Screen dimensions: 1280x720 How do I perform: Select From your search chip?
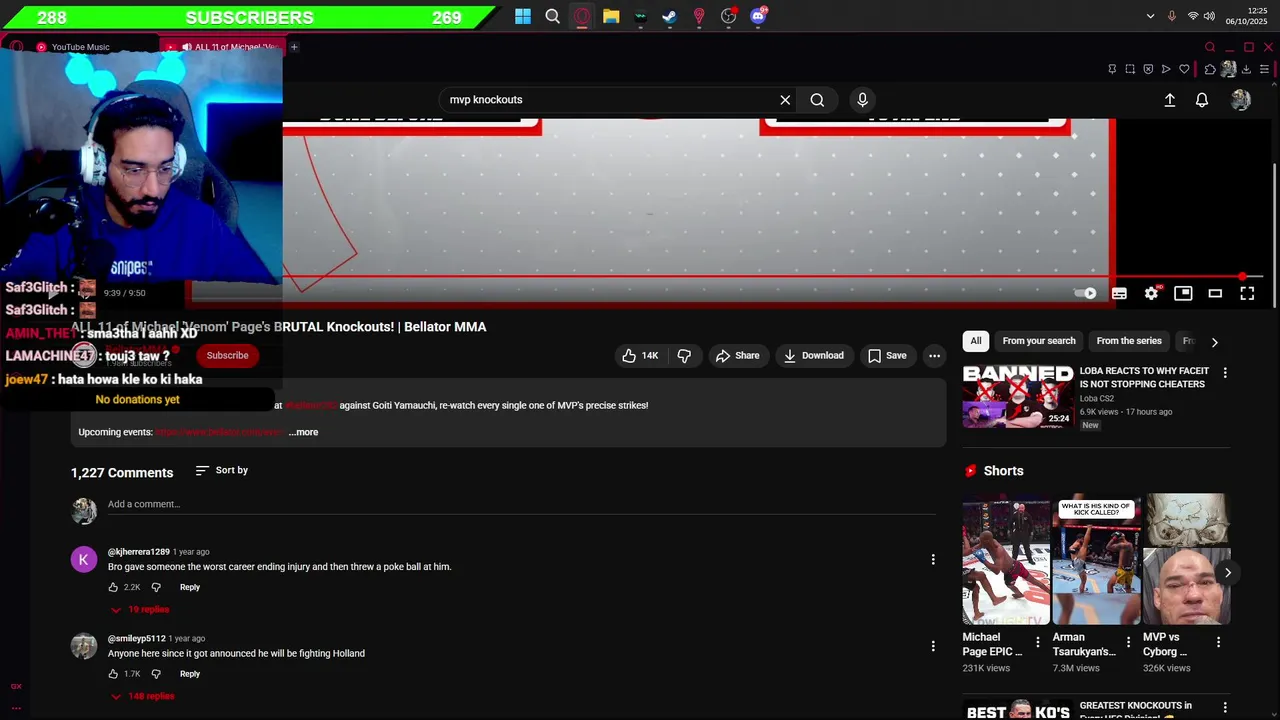1039,341
